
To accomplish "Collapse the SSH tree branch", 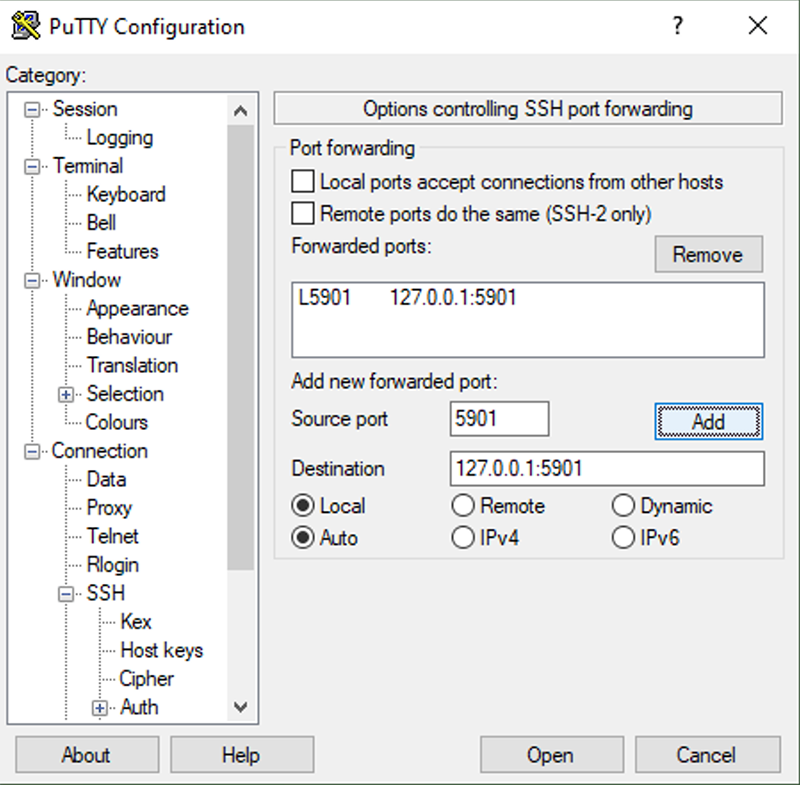I will [x=66, y=594].
